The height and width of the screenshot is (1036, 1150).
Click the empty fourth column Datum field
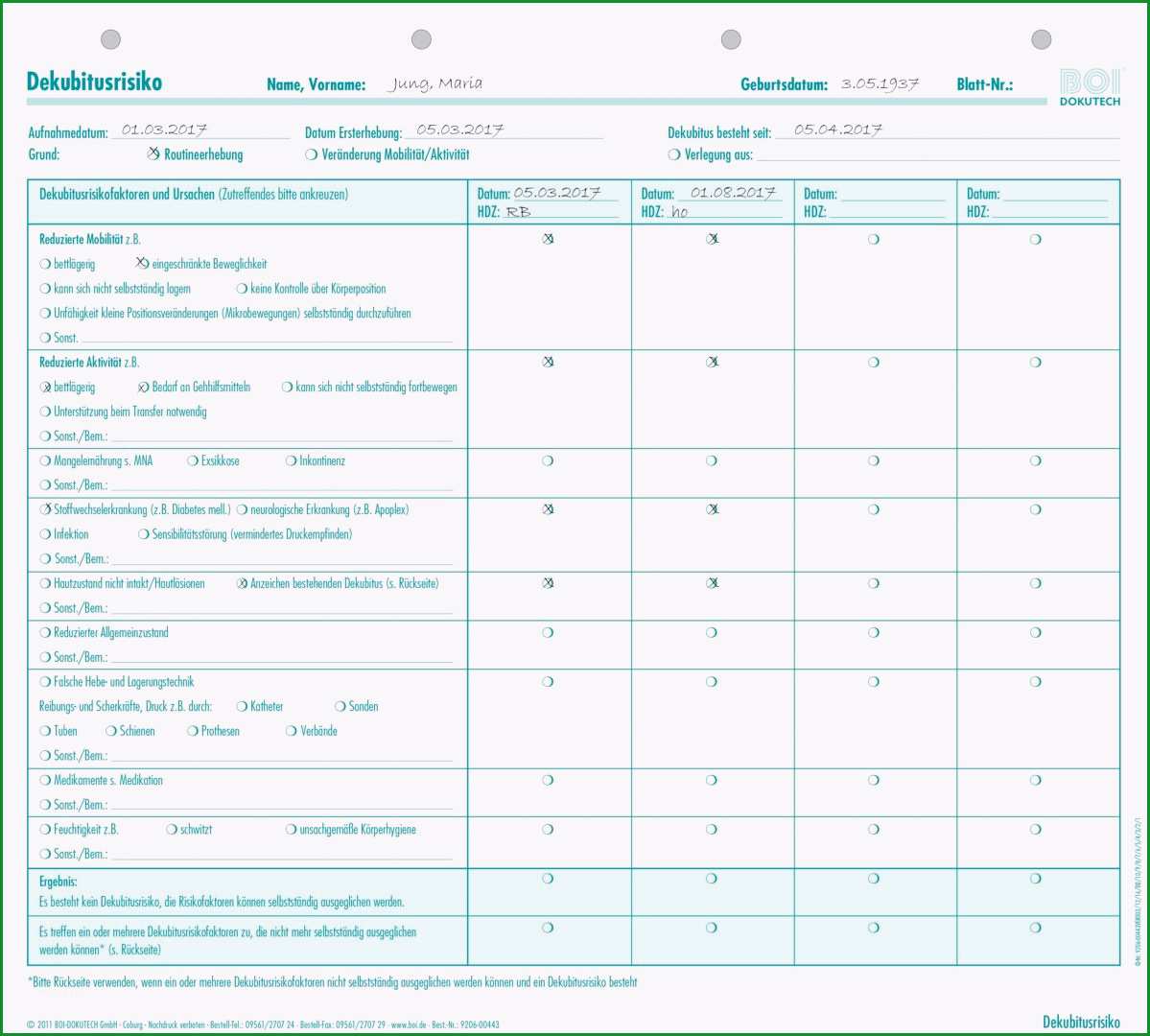tap(1055, 194)
